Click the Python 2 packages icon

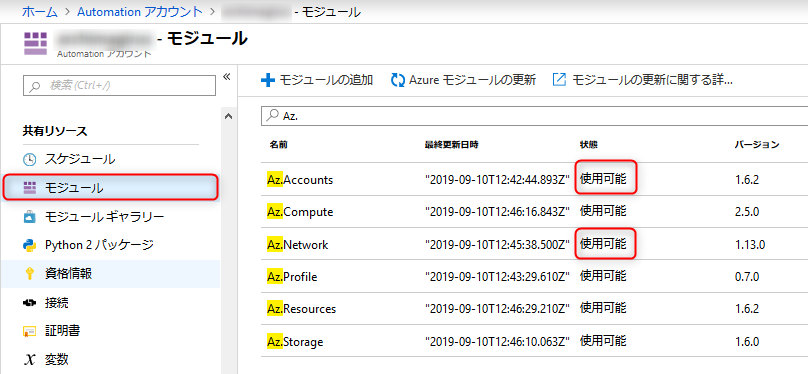(x=30, y=245)
